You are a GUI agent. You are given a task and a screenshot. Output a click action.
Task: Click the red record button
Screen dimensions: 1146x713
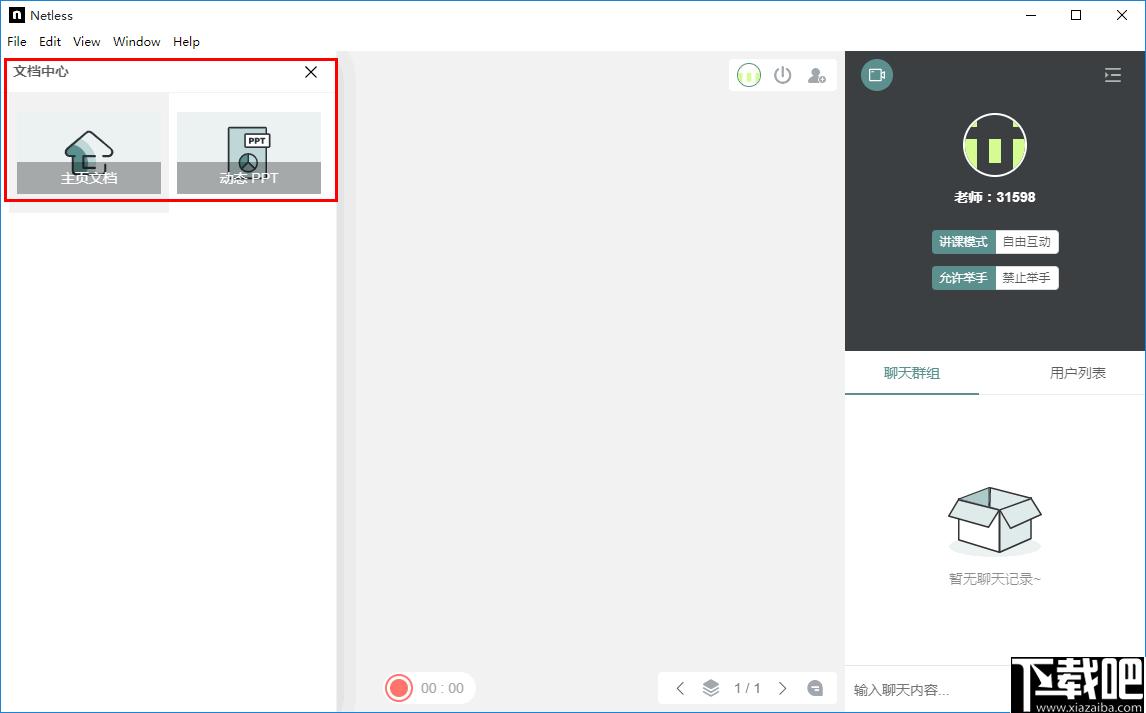399,687
